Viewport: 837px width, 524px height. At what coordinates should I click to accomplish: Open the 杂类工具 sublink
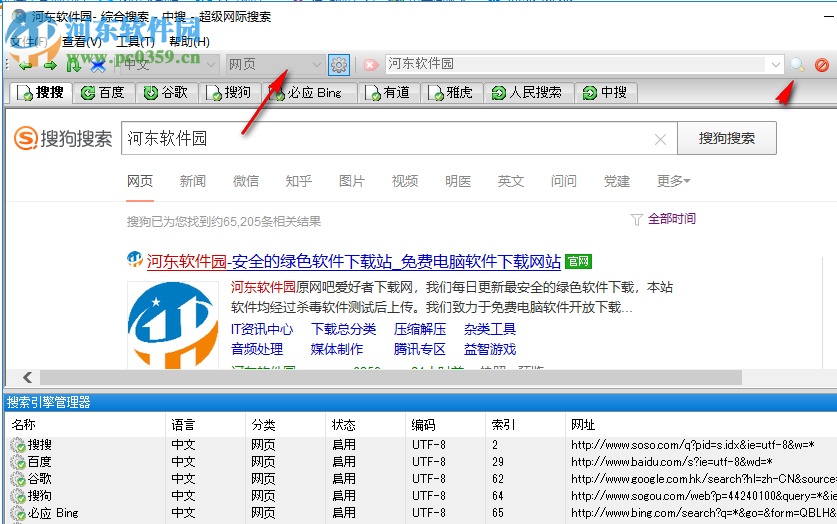489,329
